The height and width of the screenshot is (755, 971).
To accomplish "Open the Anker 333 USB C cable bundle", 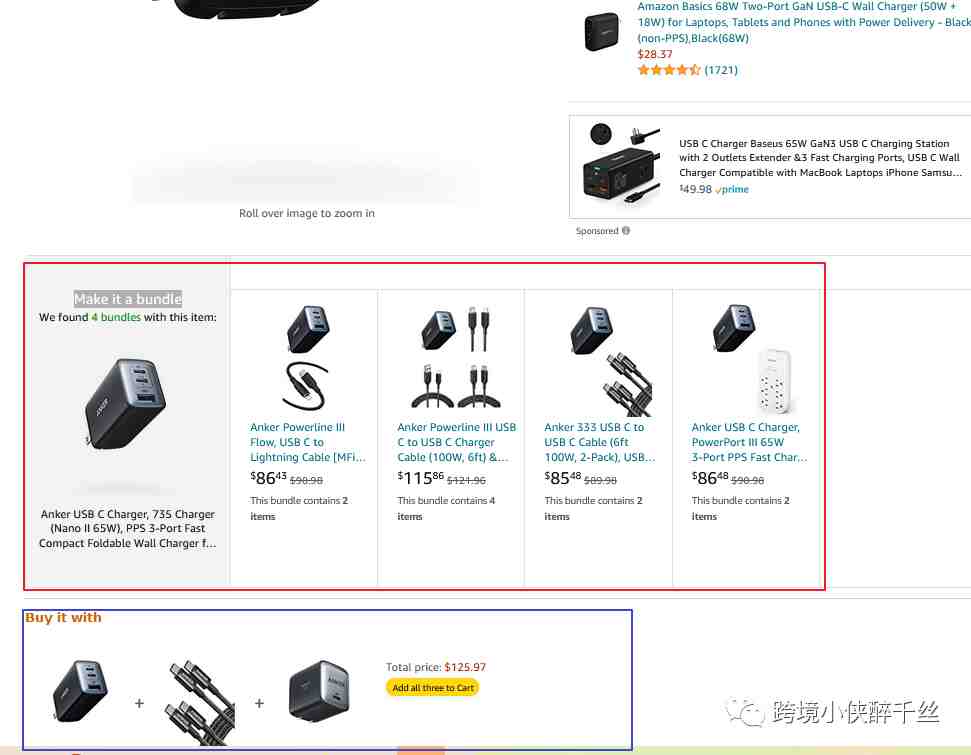I will pyautogui.click(x=599, y=442).
